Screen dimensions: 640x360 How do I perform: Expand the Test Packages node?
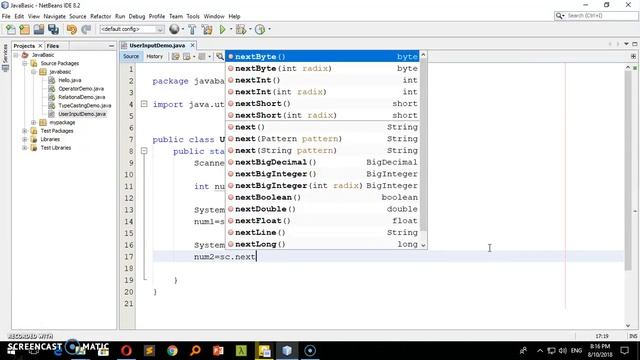25,131
